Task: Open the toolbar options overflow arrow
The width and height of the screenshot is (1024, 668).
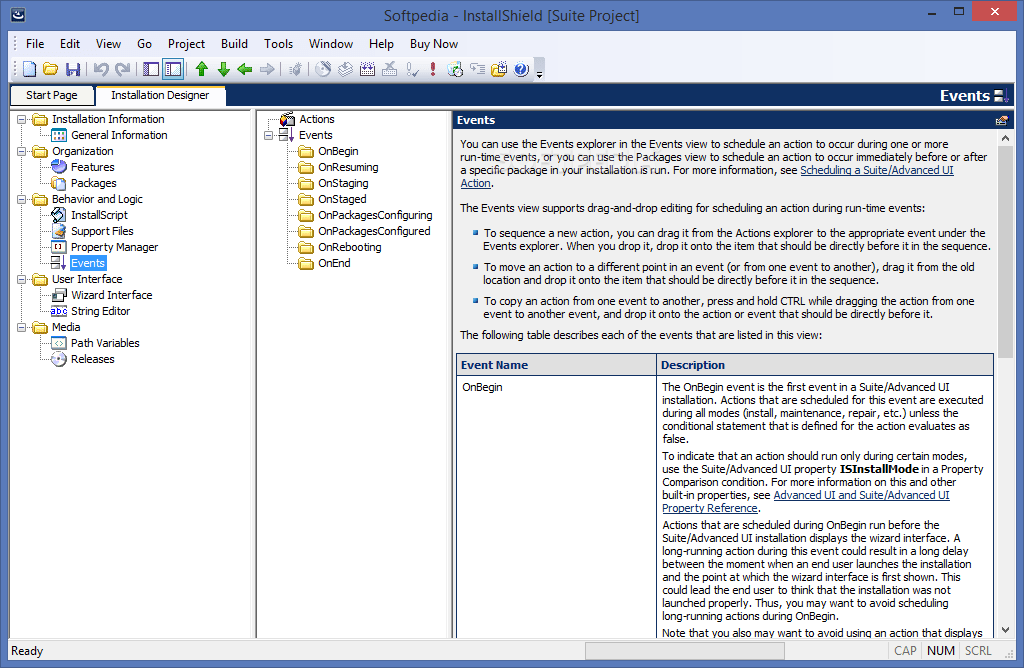Action: 539,71
